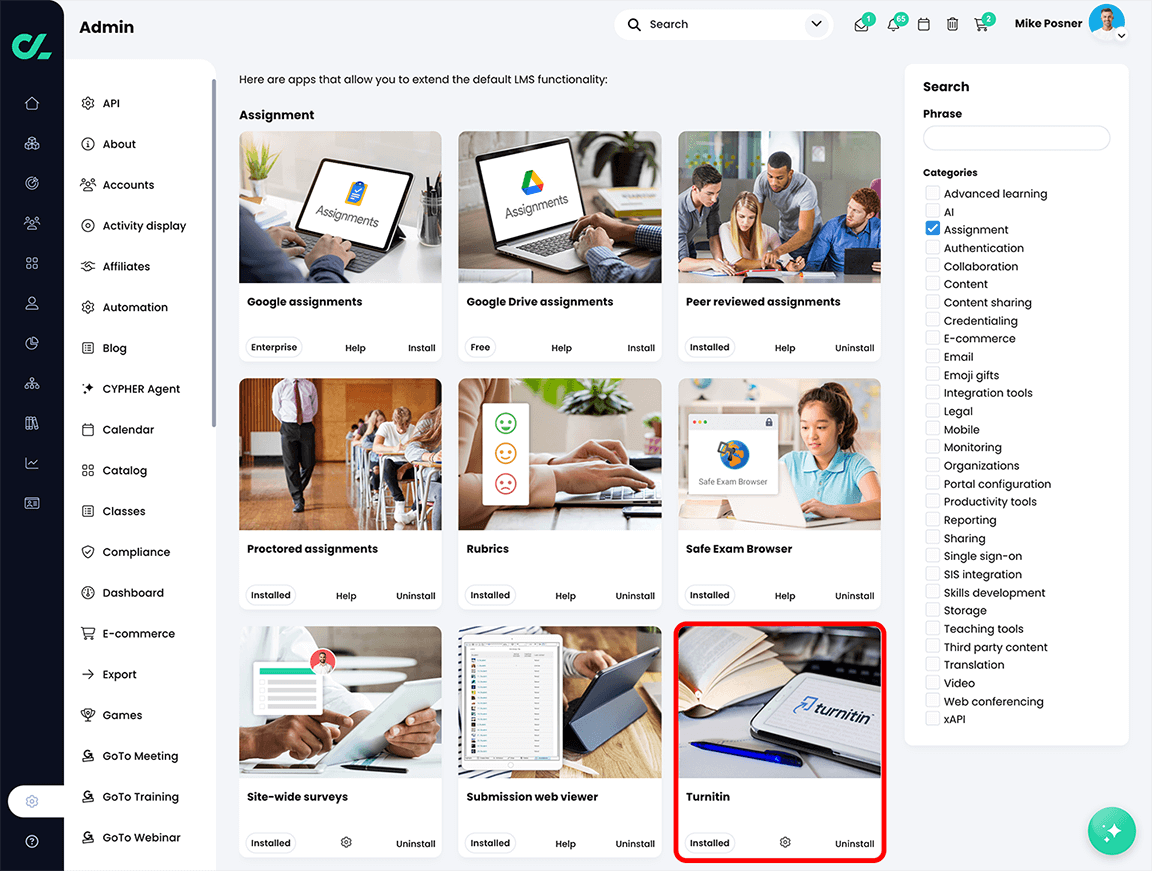Click the ID card icon in left rail
This screenshot has height=871, width=1152.
pos(32,503)
